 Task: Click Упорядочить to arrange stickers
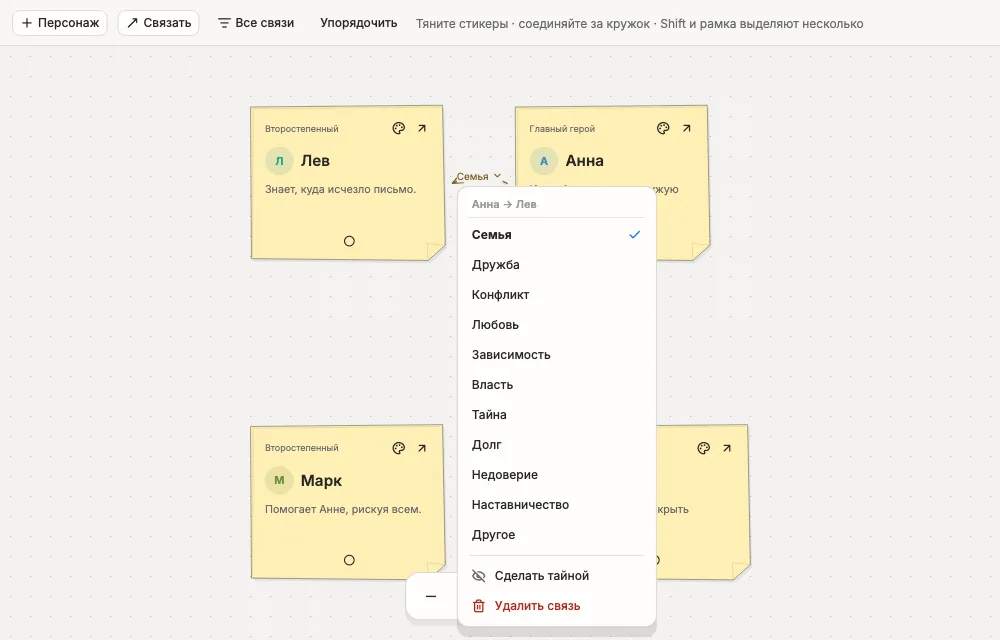(x=358, y=23)
